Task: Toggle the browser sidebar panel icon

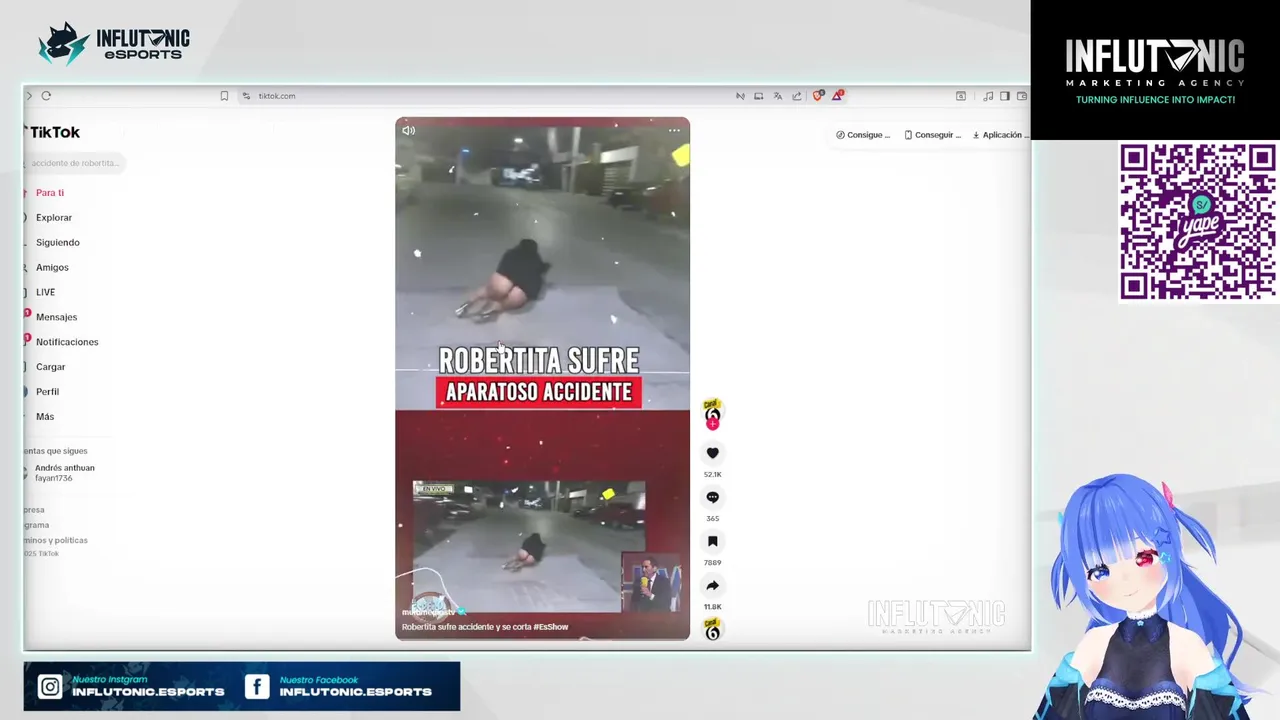Action: pos(1005,96)
